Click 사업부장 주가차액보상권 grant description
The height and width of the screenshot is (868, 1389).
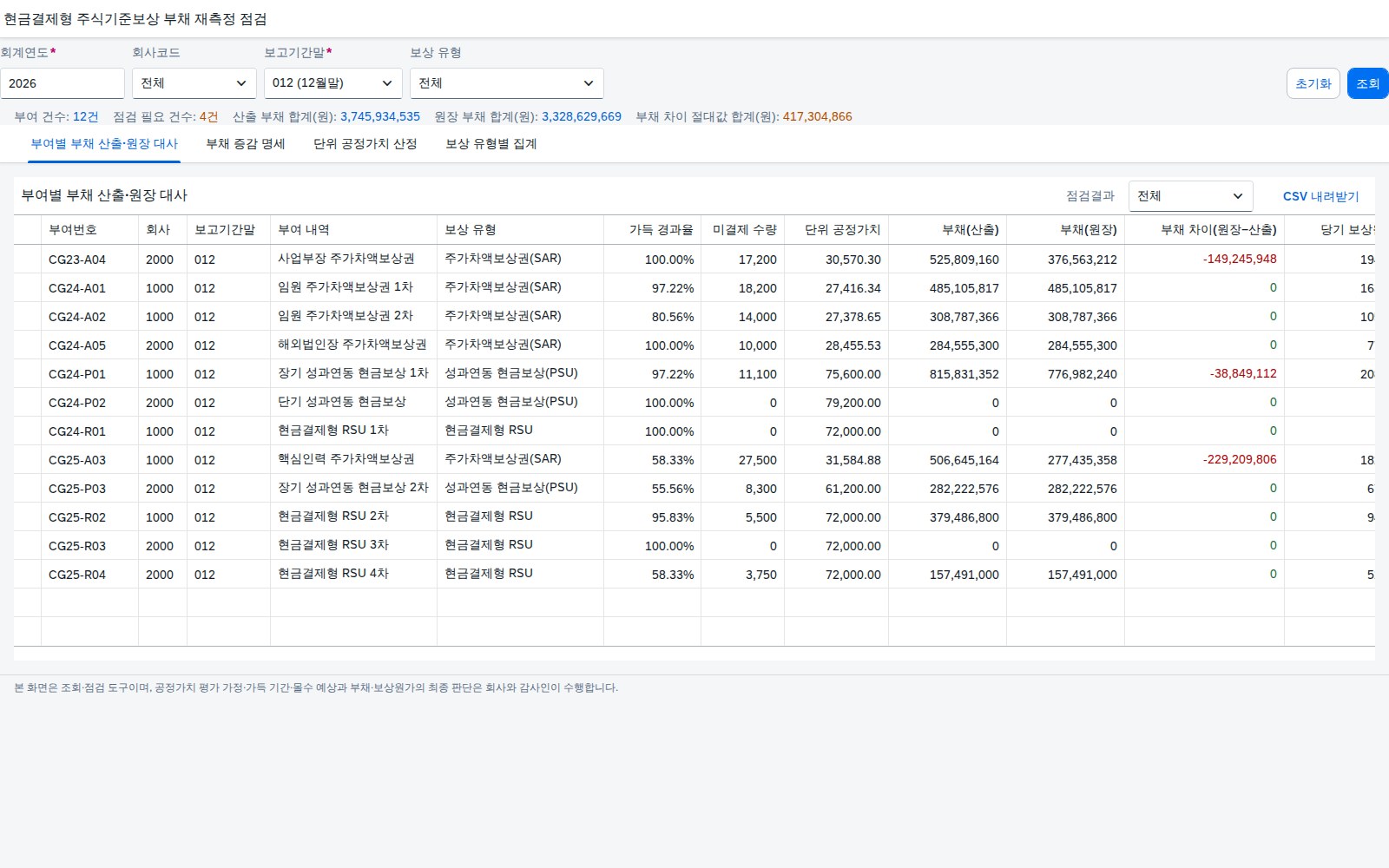pyautogui.click(x=346, y=259)
